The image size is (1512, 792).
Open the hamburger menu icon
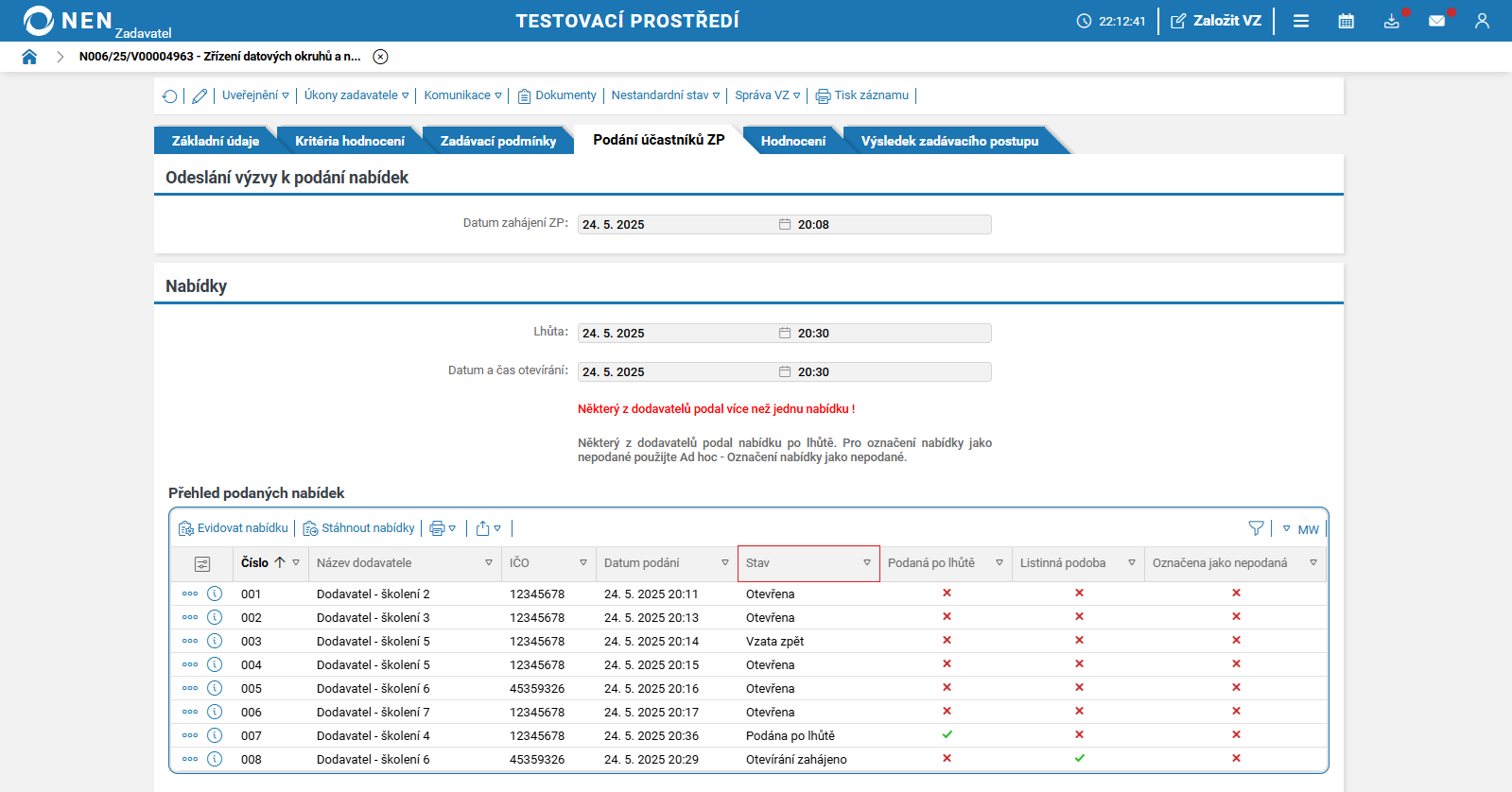pyautogui.click(x=1301, y=21)
